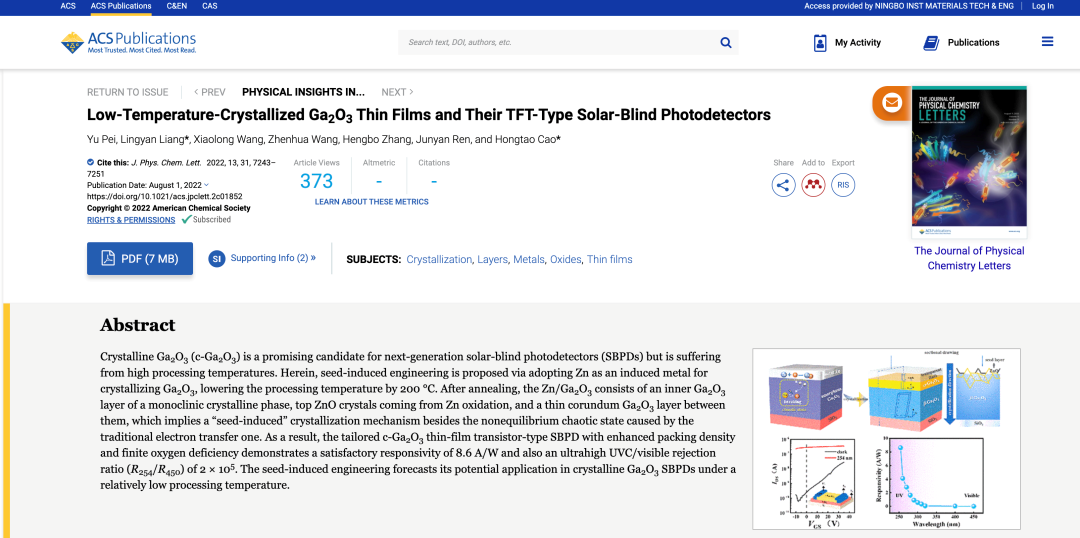Screen dimensions: 1080x538
Task: Open the Crystallization subject link
Action: click(439, 259)
